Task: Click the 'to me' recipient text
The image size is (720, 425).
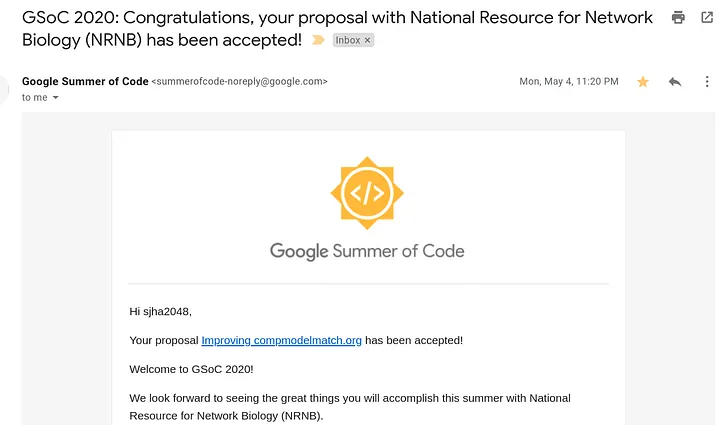Action: (34, 98)
